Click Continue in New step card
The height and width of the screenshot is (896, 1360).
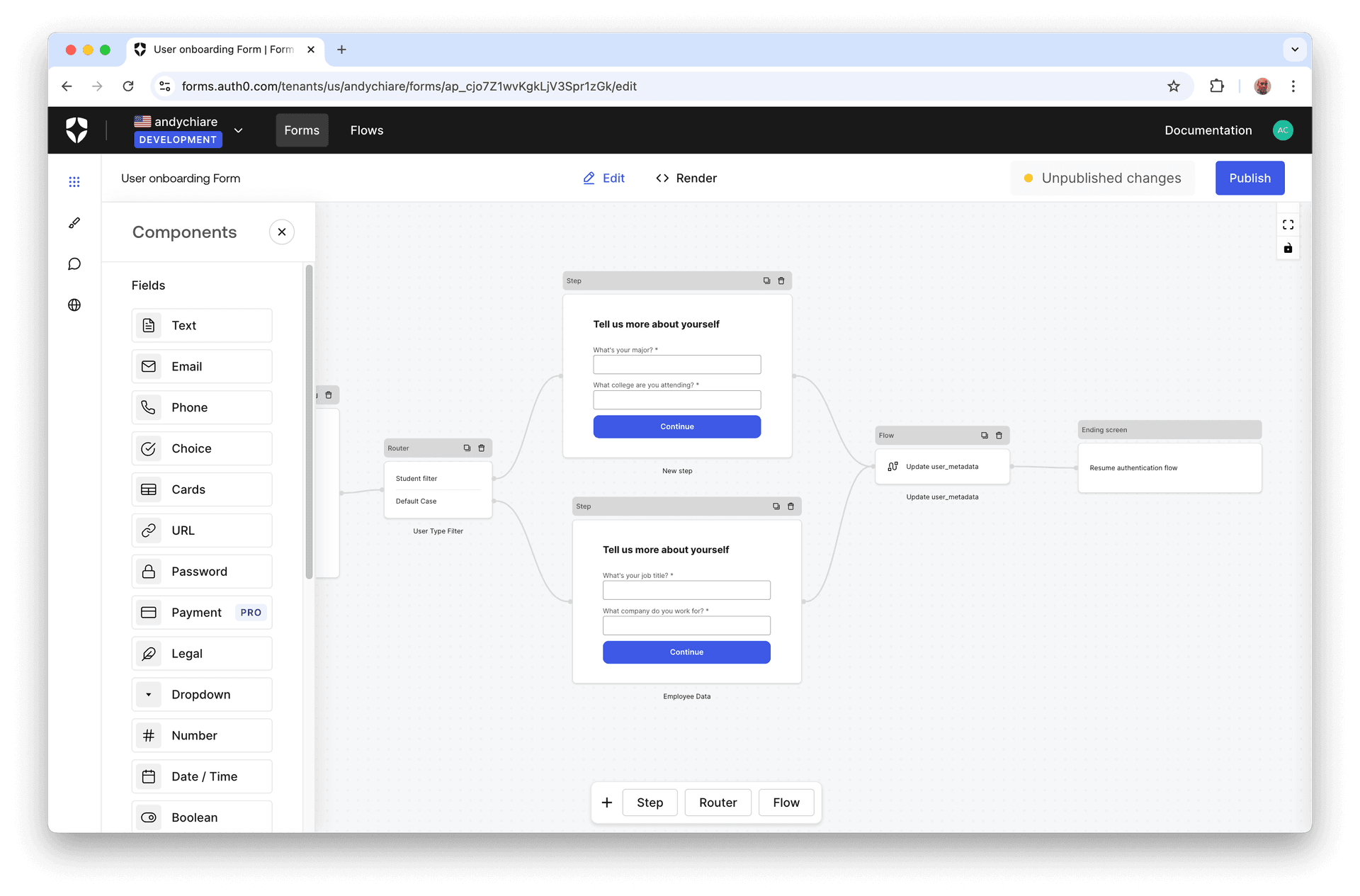(x=677, y=427)
